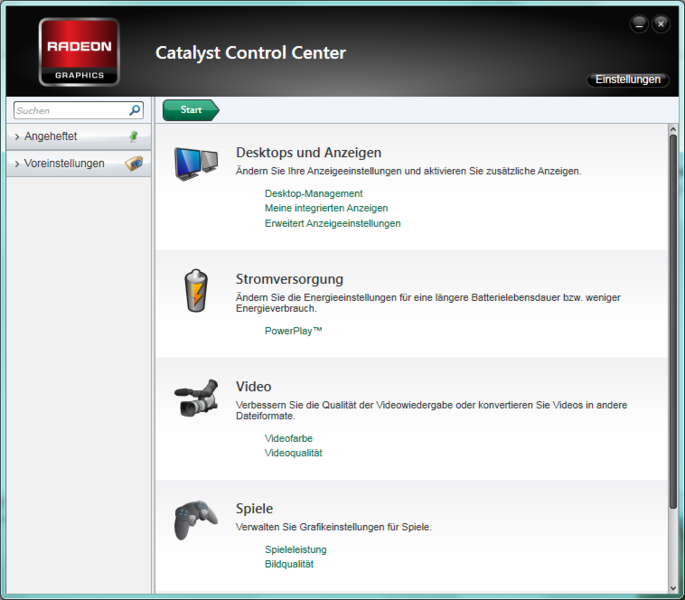Click the Angeheftet label

point(51,136)
